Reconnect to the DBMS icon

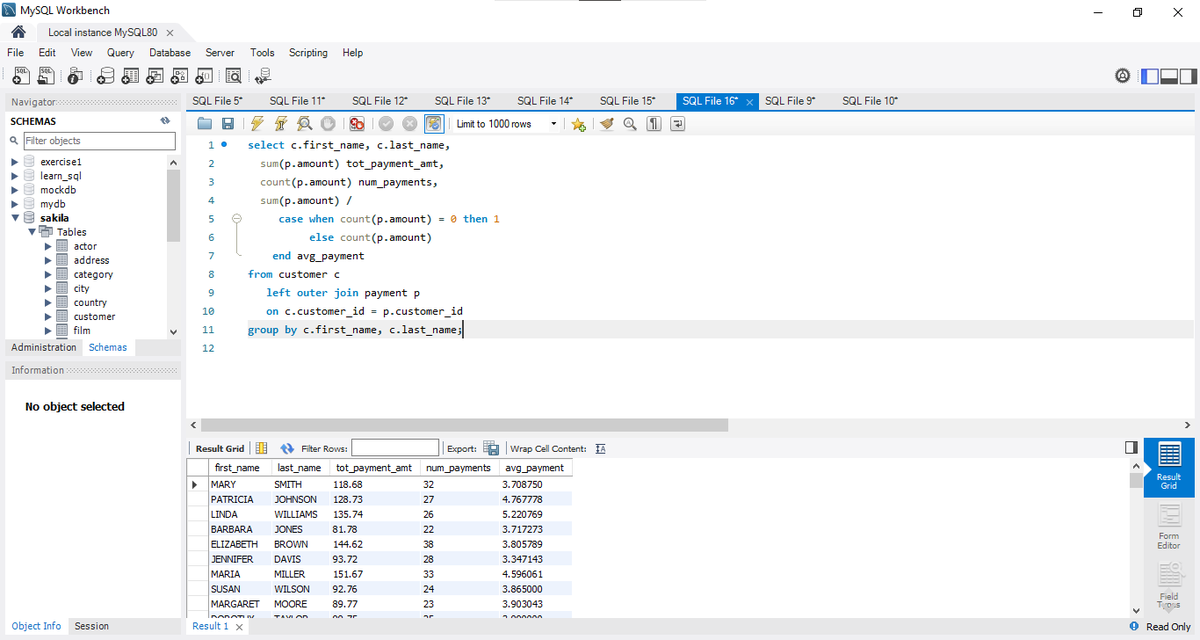(264, 76)
